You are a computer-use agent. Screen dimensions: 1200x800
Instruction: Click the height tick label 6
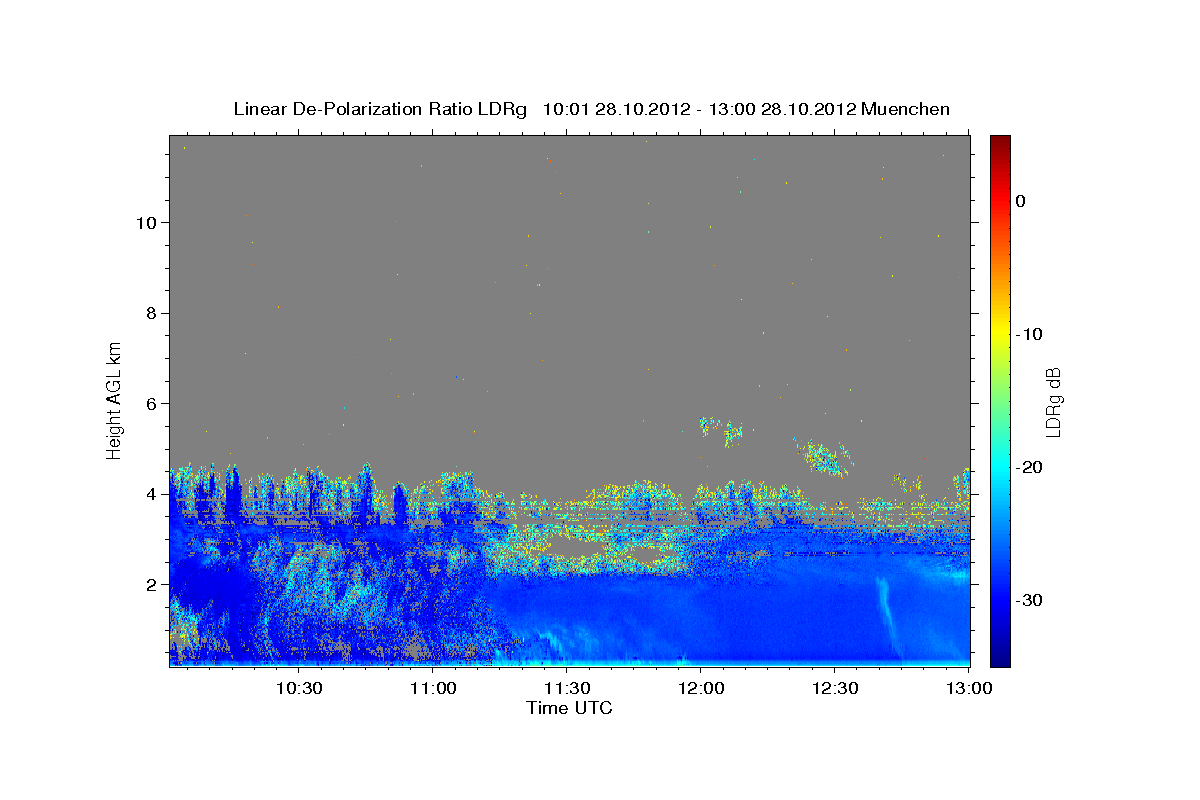click(150, 403)
